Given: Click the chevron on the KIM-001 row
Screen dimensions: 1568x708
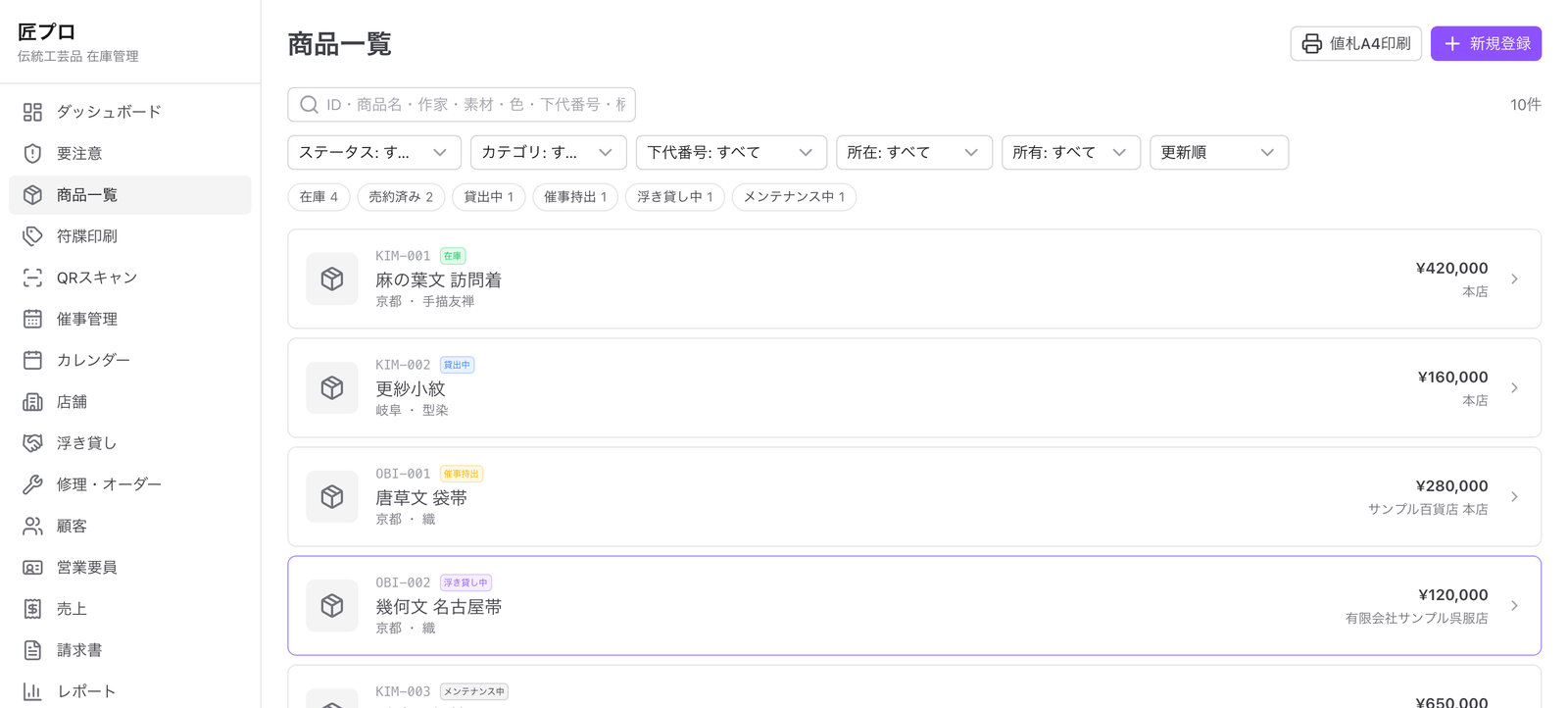Looking at the screenshot, I should click(x=1514, y=279).
